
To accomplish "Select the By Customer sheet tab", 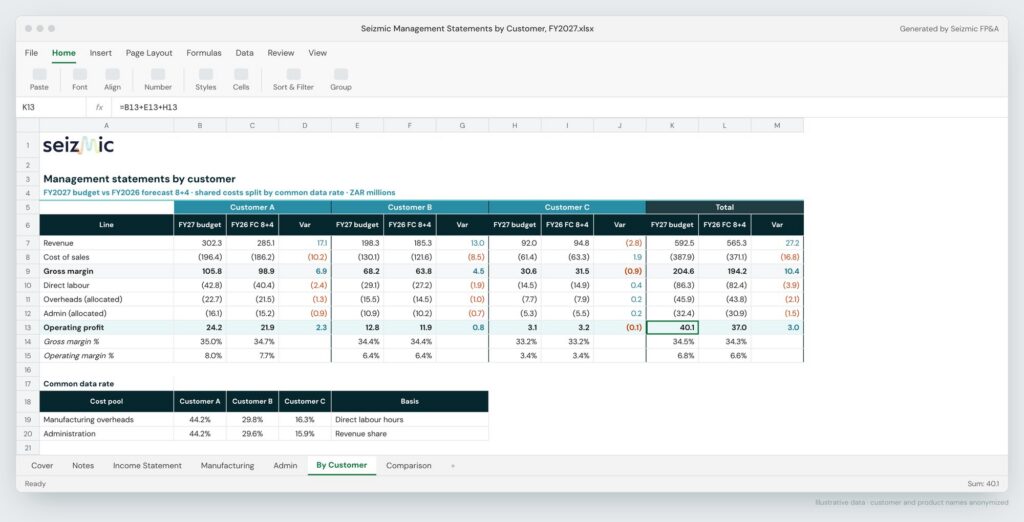I will [x=342, y=465].
